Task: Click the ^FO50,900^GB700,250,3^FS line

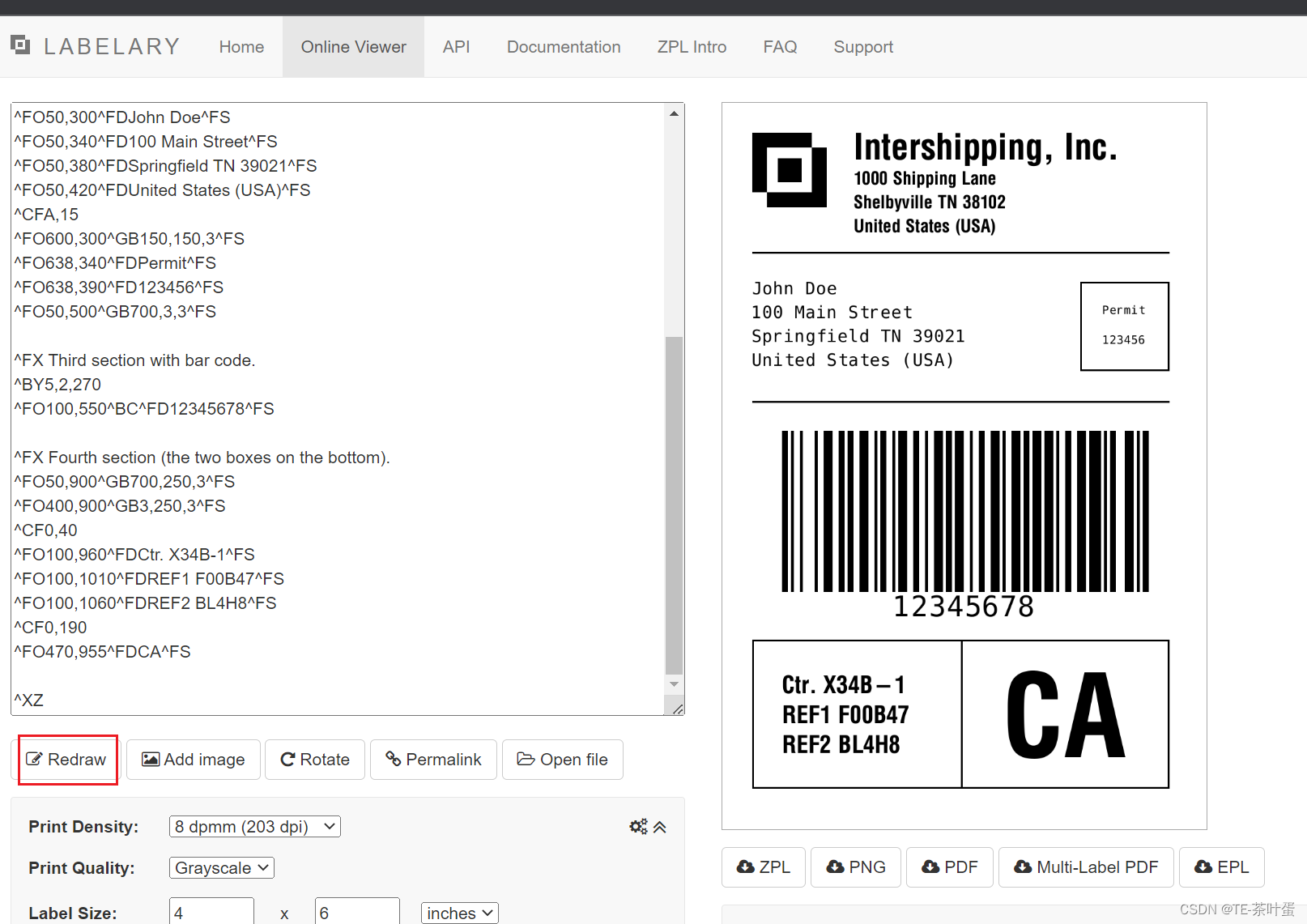Action: point(125,482)
